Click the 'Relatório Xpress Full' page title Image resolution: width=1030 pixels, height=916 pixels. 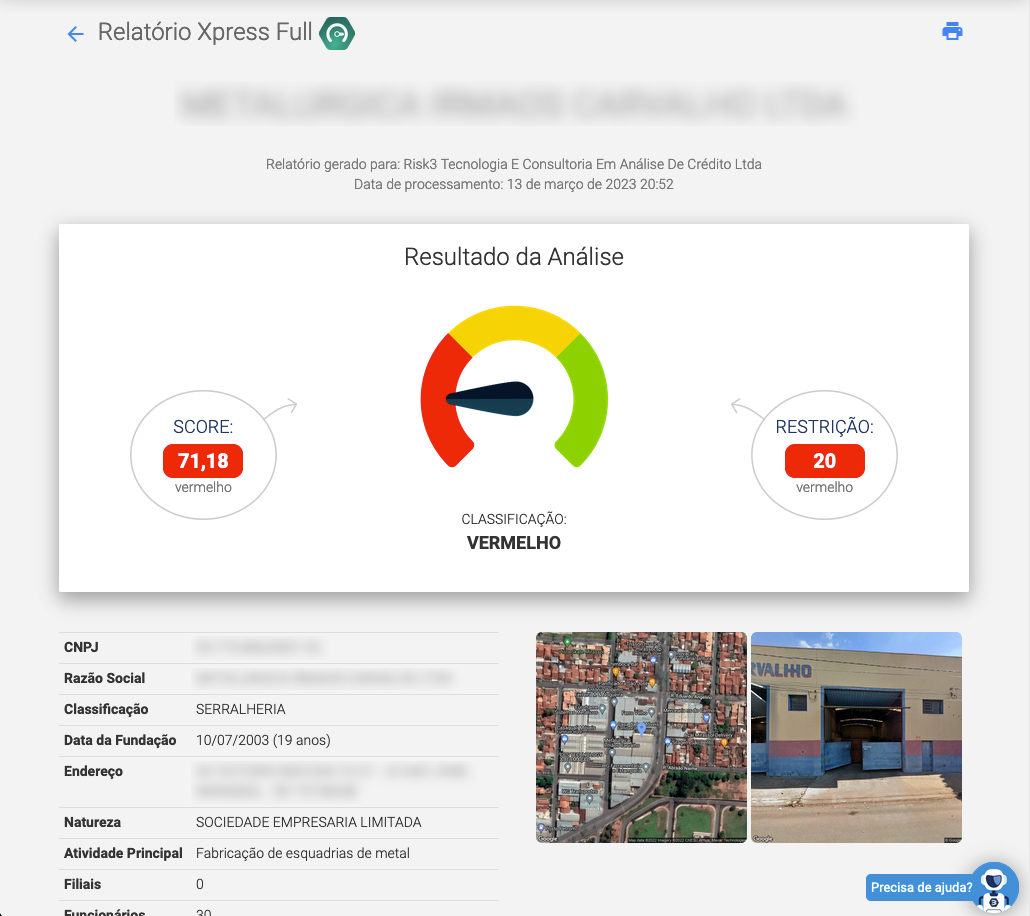tap(205, 33)
